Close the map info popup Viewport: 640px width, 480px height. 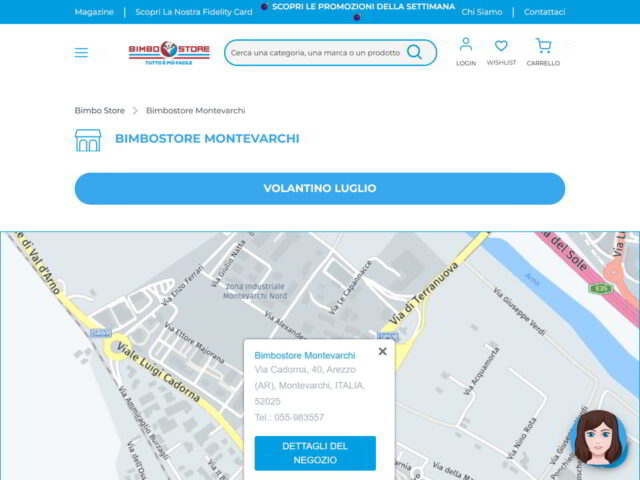click(382, 351)
